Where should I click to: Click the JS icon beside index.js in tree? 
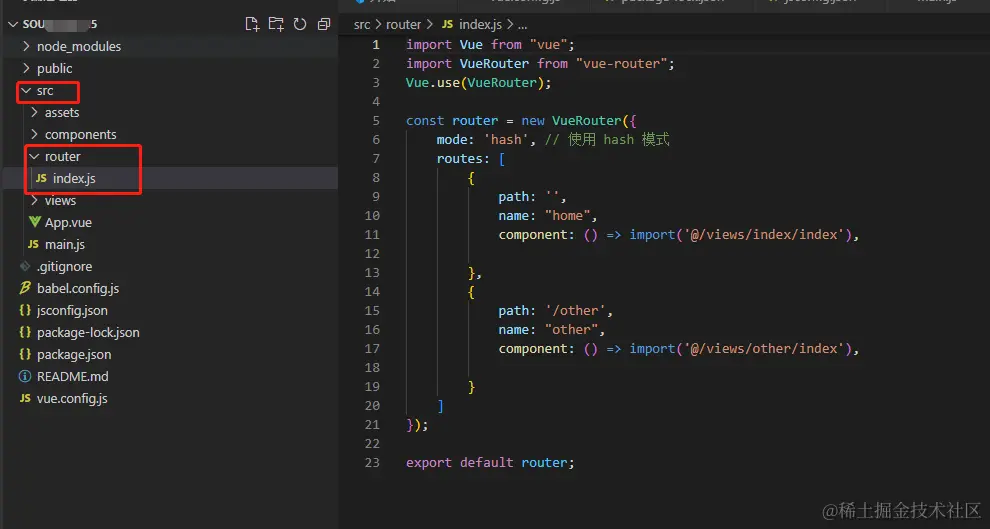(41, 179)
